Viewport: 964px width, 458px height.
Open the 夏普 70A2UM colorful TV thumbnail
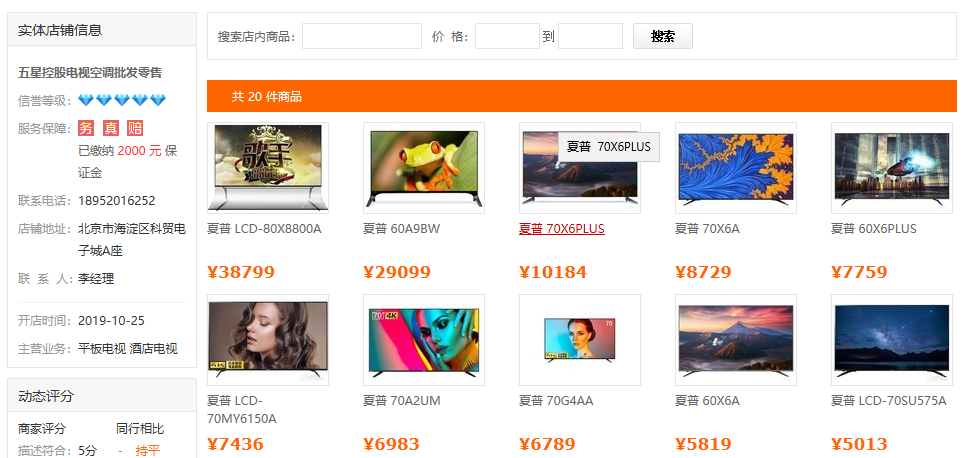(424, 340)
